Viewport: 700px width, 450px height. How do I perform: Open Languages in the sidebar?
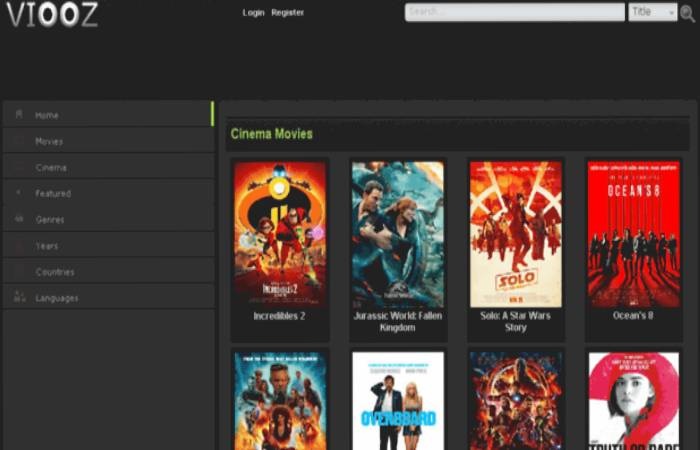coord(108,297)
